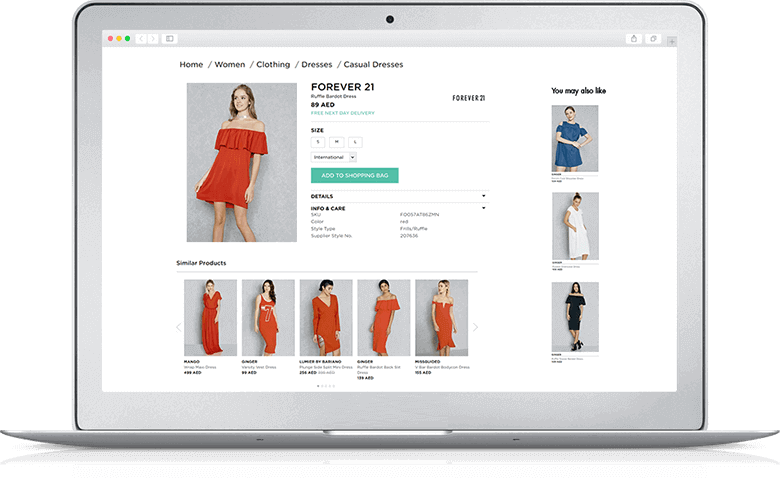Click the Similar Products heading

pos(201,263)
